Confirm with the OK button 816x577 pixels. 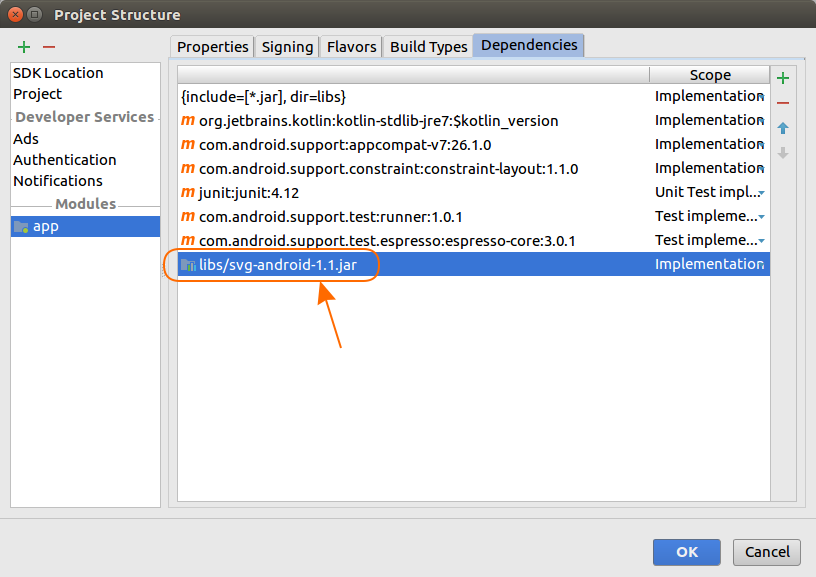(x=686, y=552)
